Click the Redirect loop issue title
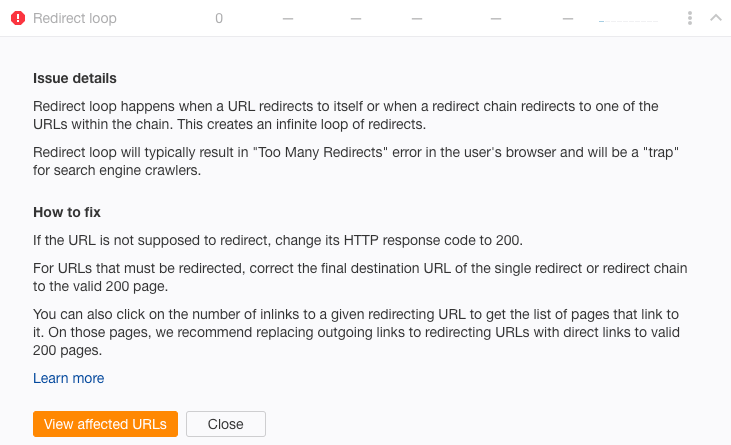This screenshot has height=445, width=731. click(75, 18)
